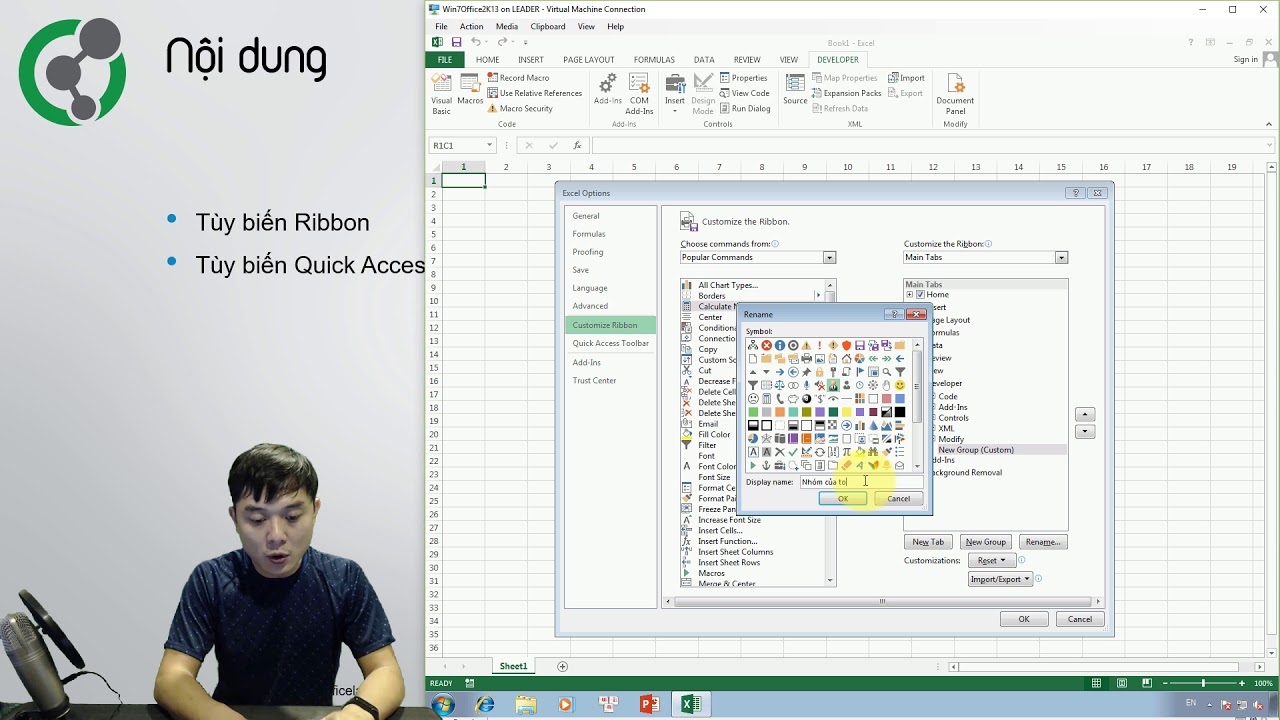This screenshot has height=720, width=1280.
Task: Click Import in XML group
Action: 906,78
